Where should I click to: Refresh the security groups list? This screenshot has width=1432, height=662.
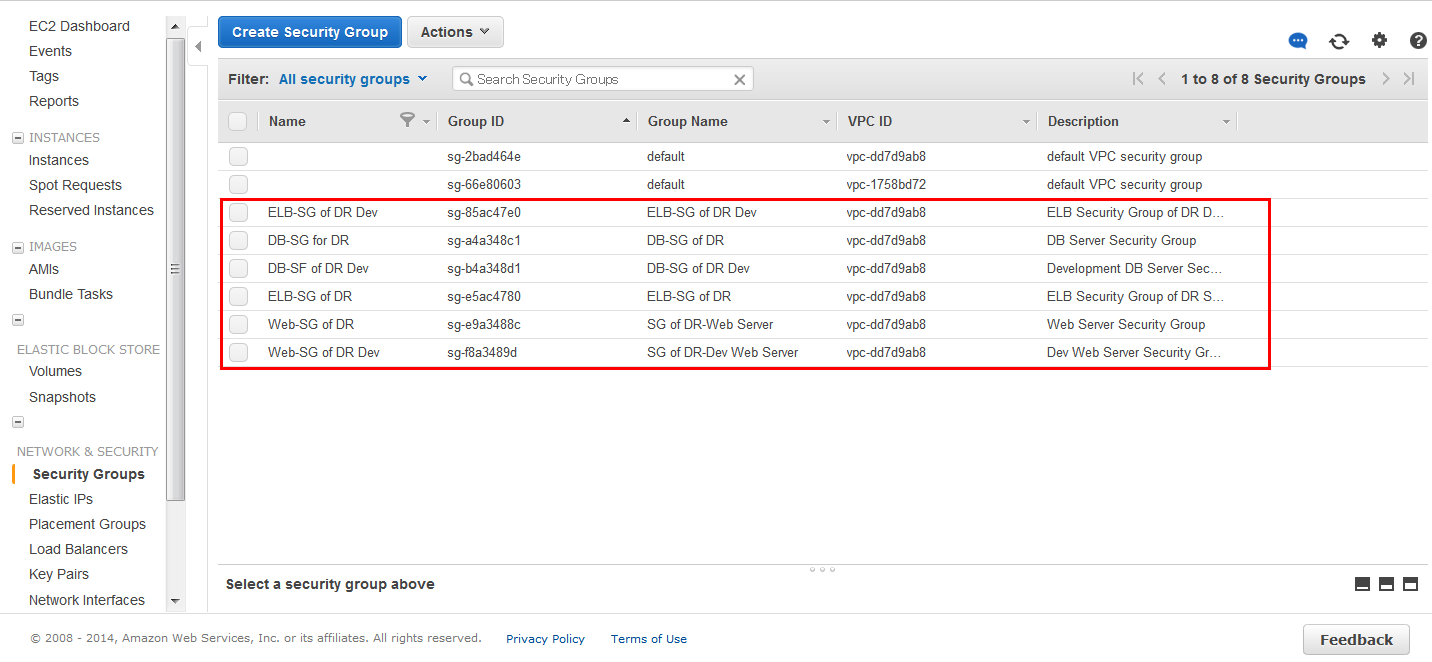(x=1339, y=40)
